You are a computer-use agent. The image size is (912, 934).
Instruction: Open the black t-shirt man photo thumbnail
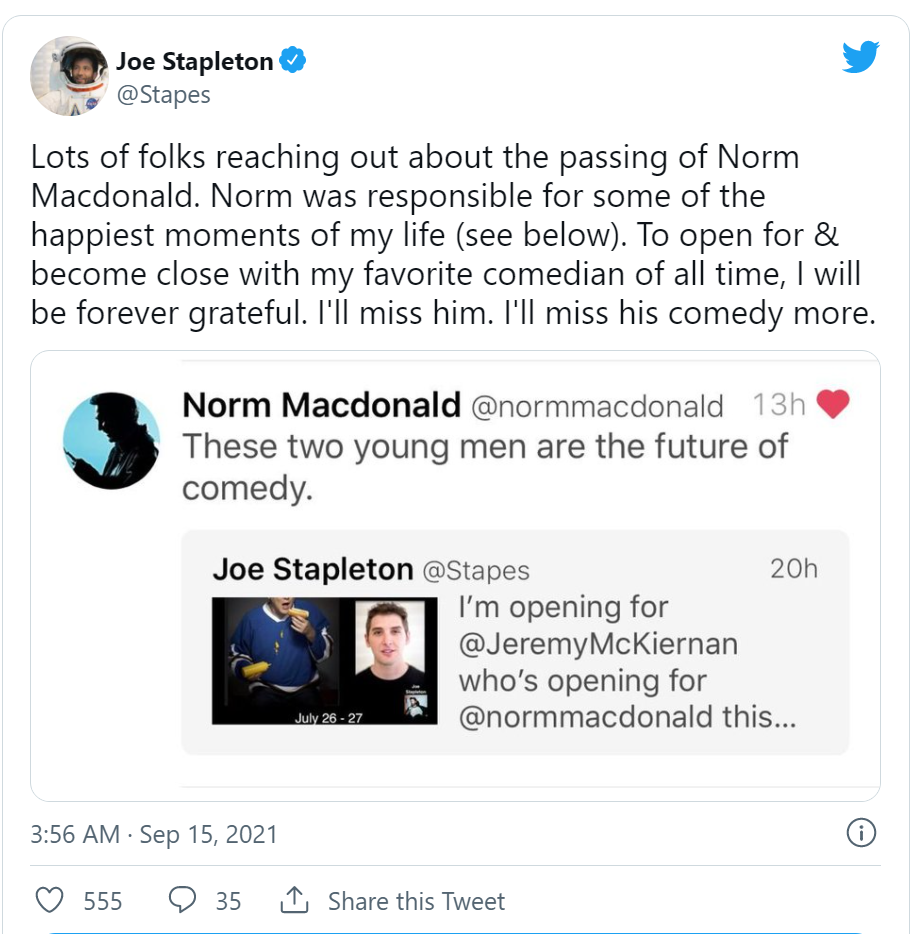pos(397,660)
